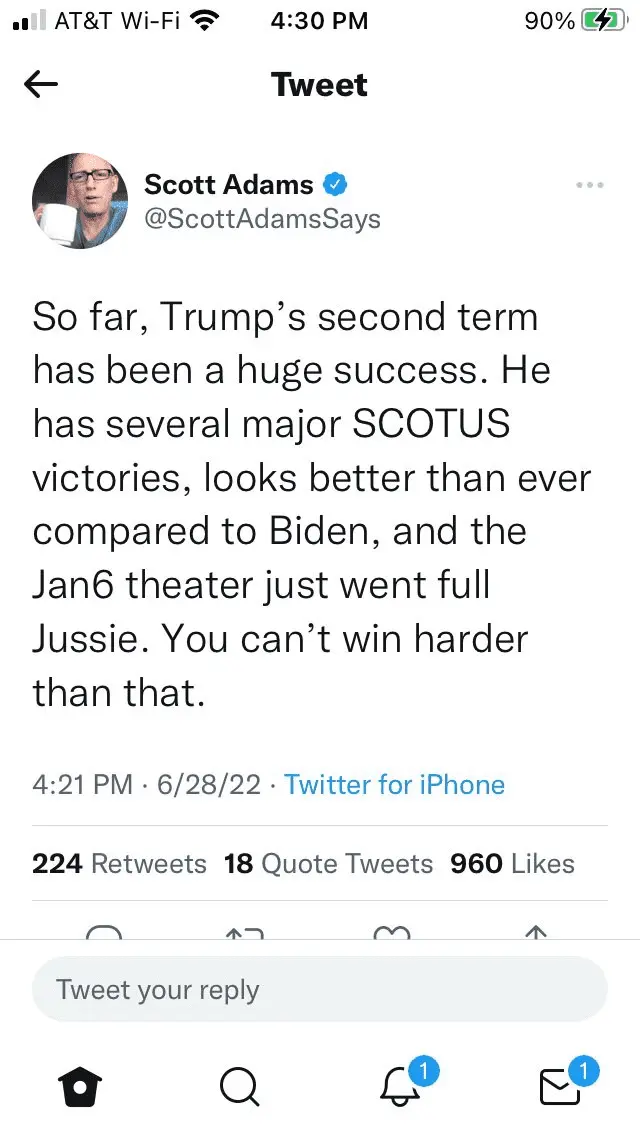
Task: View the 224 Retweets list
Action: (x=119, y=864)
